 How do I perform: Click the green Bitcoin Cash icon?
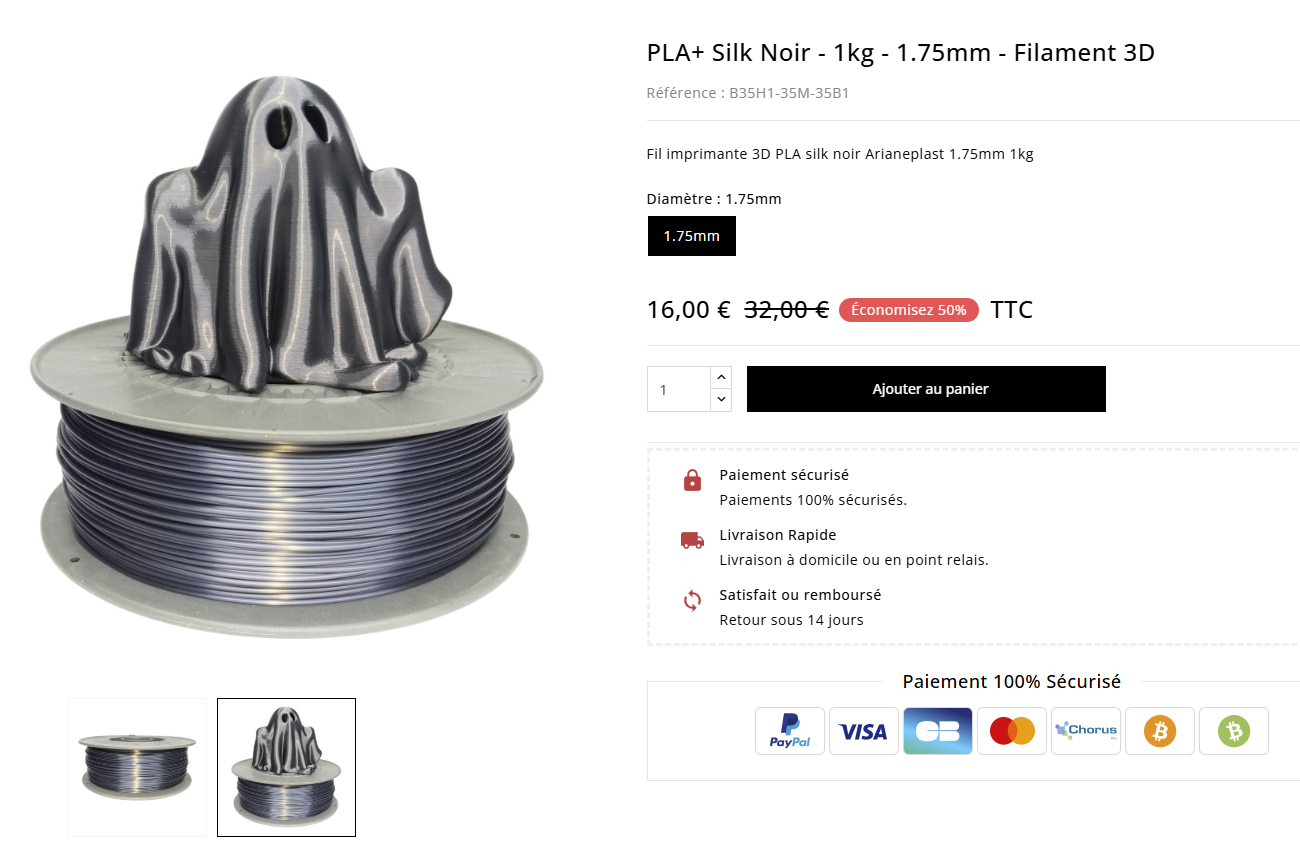tap(1234, 731)
